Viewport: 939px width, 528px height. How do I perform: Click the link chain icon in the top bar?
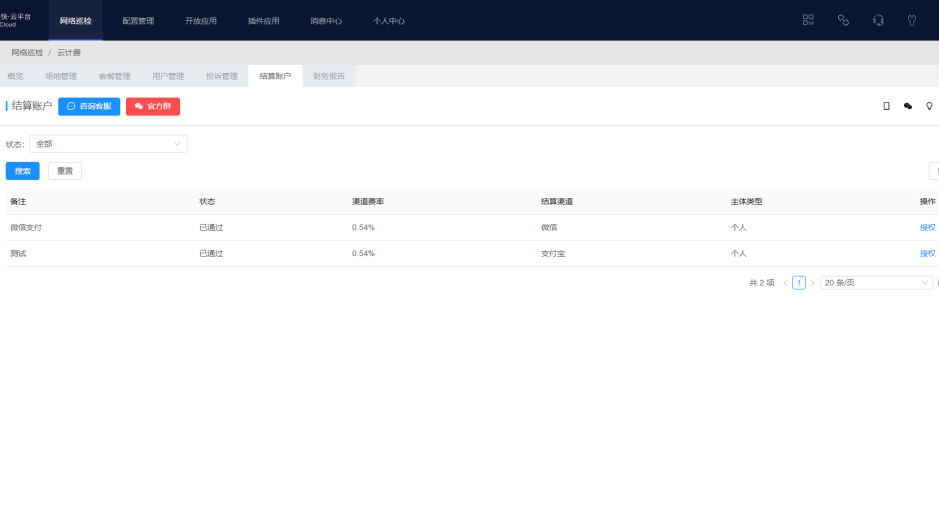[843, 20]
